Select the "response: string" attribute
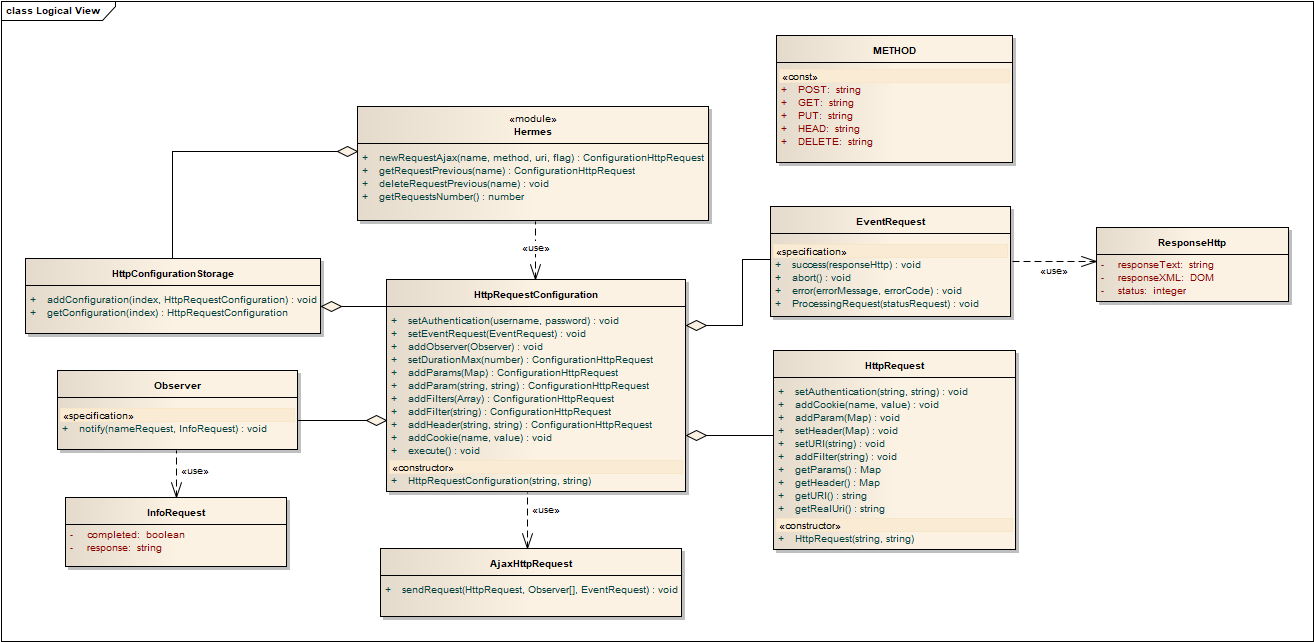The height and width of the screenshot is (642, 1314). pos(124,548)
